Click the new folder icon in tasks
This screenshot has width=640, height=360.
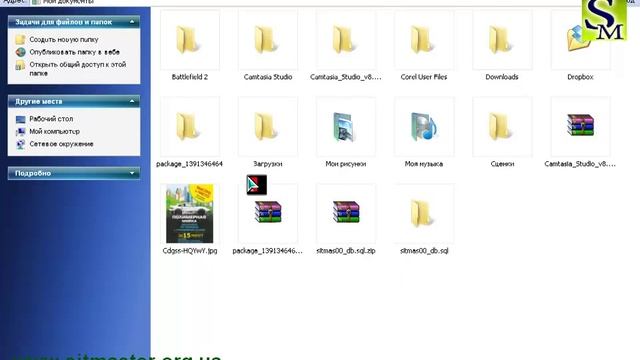[20, 40]
